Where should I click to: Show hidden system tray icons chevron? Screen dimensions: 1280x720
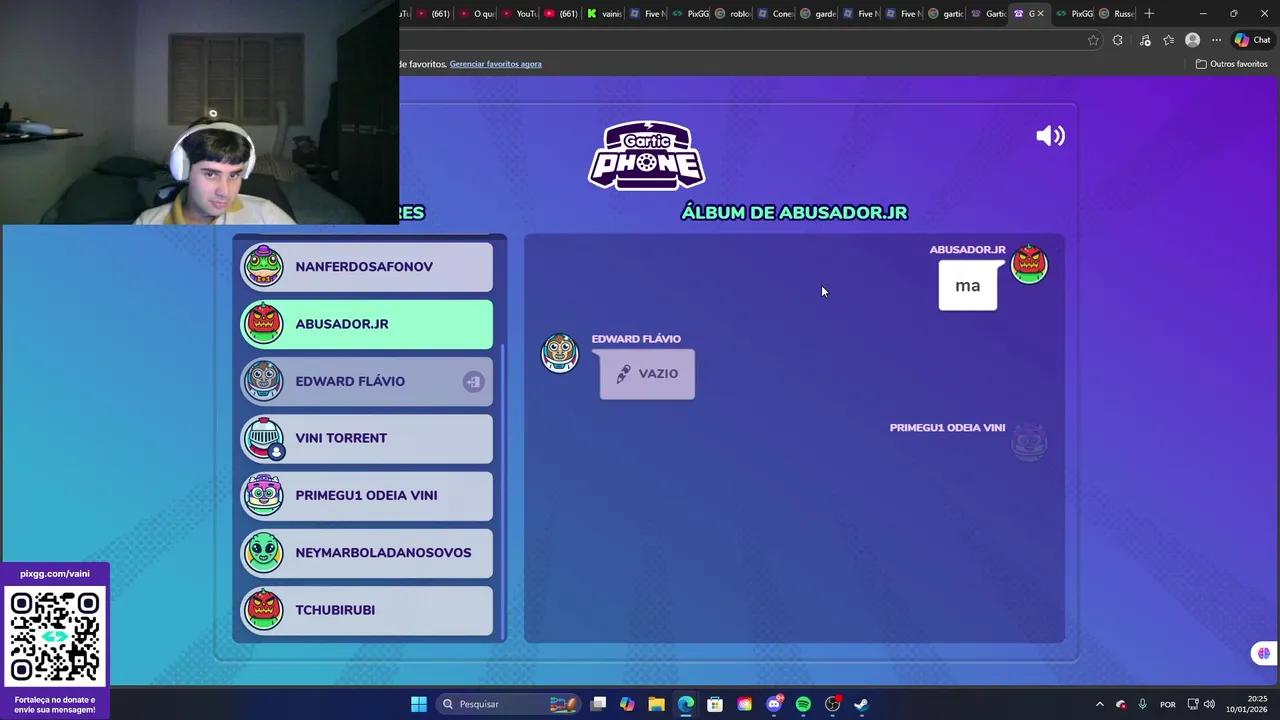click(x=1099, y=704)
